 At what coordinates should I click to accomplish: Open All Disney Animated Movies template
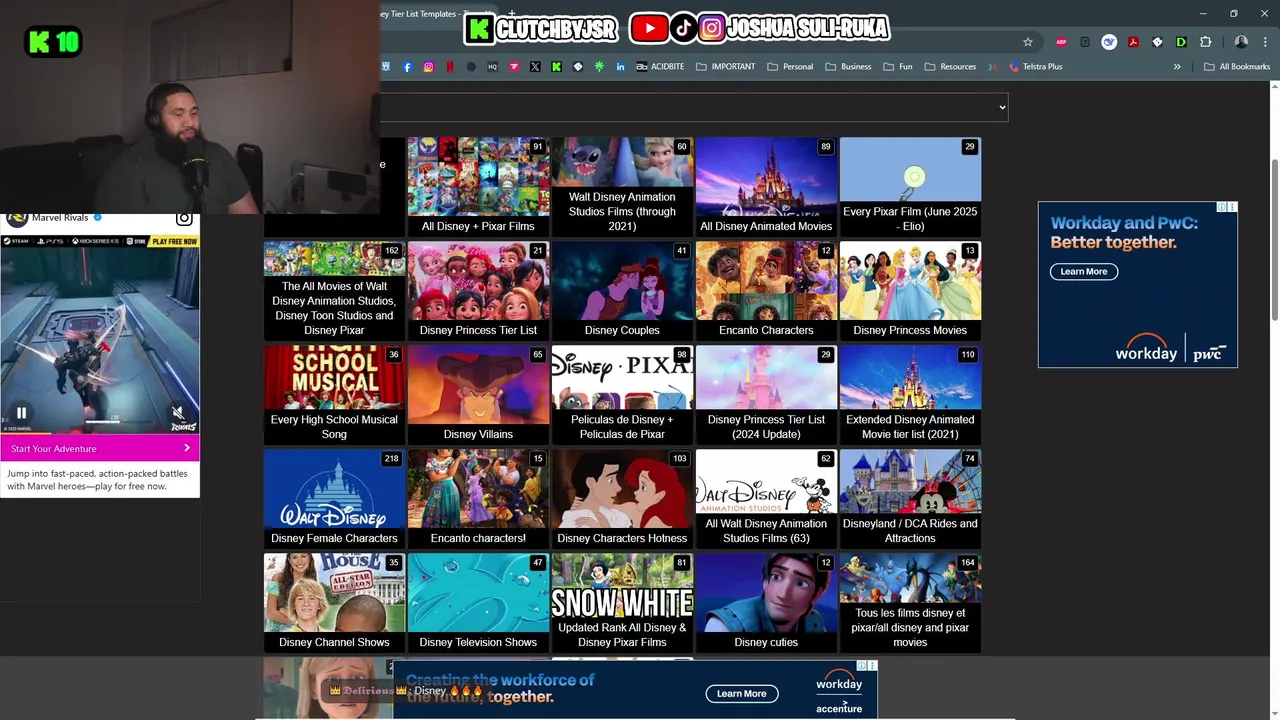[766, 187]
